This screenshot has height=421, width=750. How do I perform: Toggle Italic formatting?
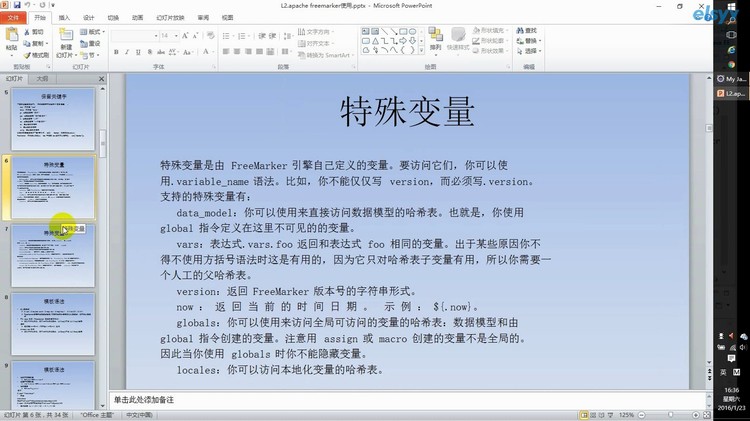127,52
